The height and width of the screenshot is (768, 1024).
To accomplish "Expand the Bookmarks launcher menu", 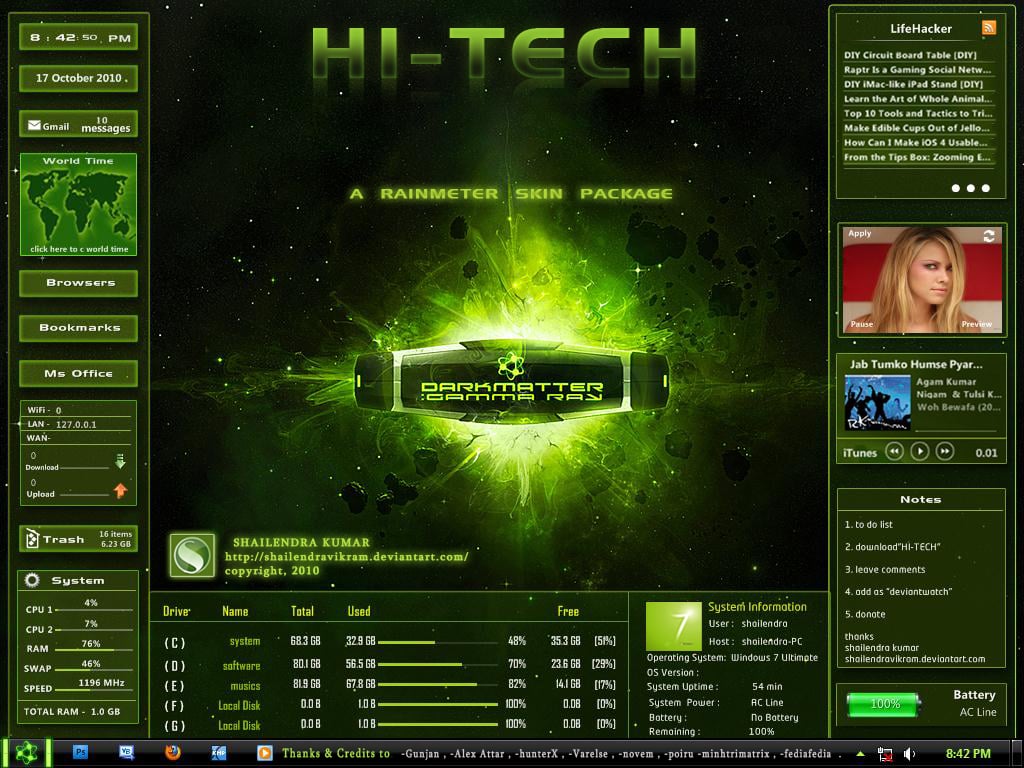I will click(x=79, y=328).
